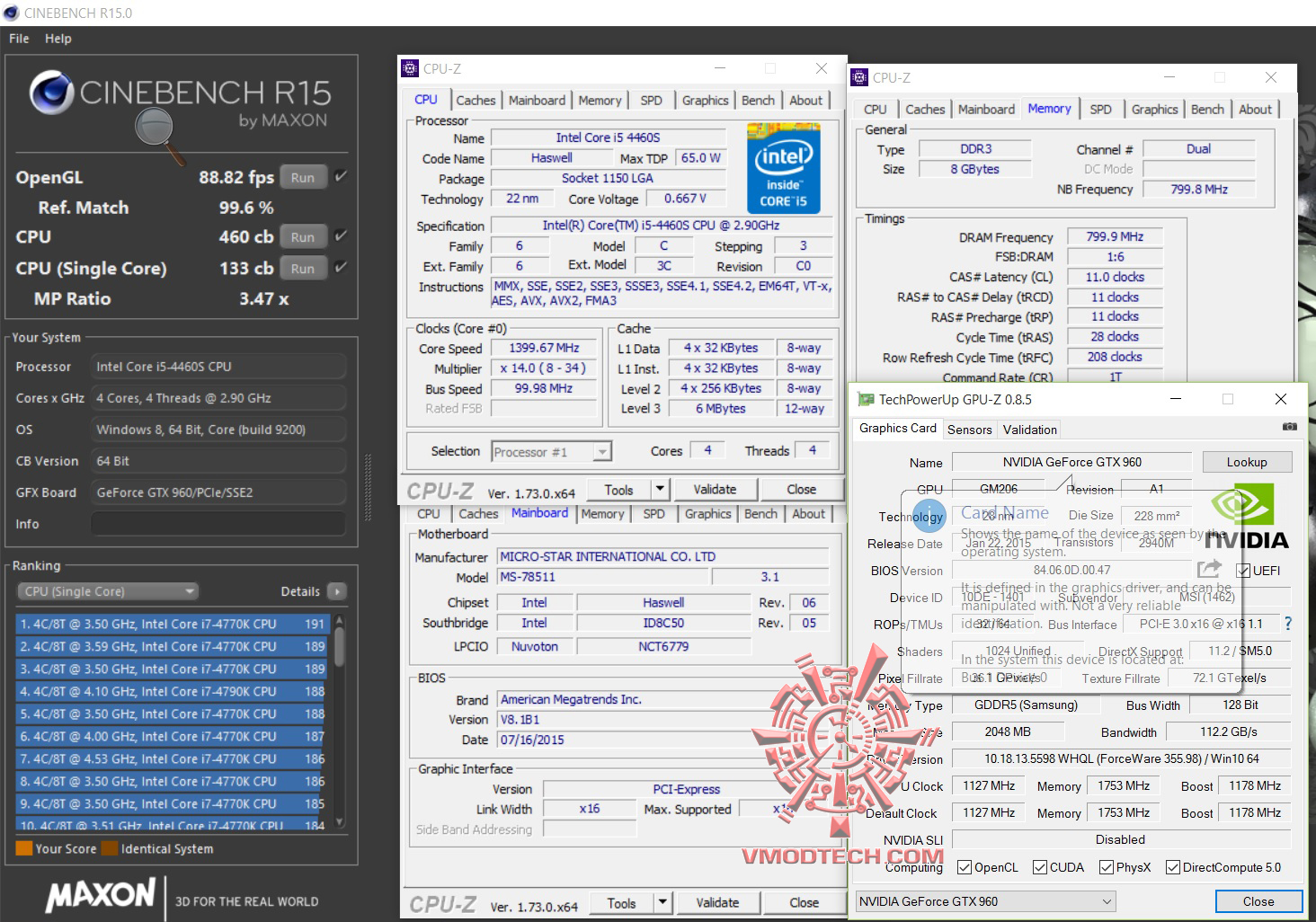
Task: Click Validate in the CPU-Z CPU window
Action: click(x=715, y=489)
